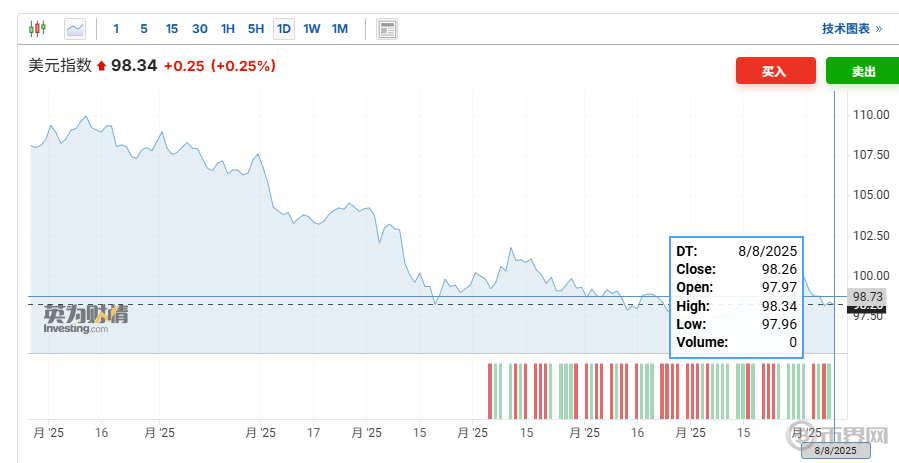Viewport: 899px width, 463px height.
Task: Choose the 5H timeframe
Action: click(256, 29)
